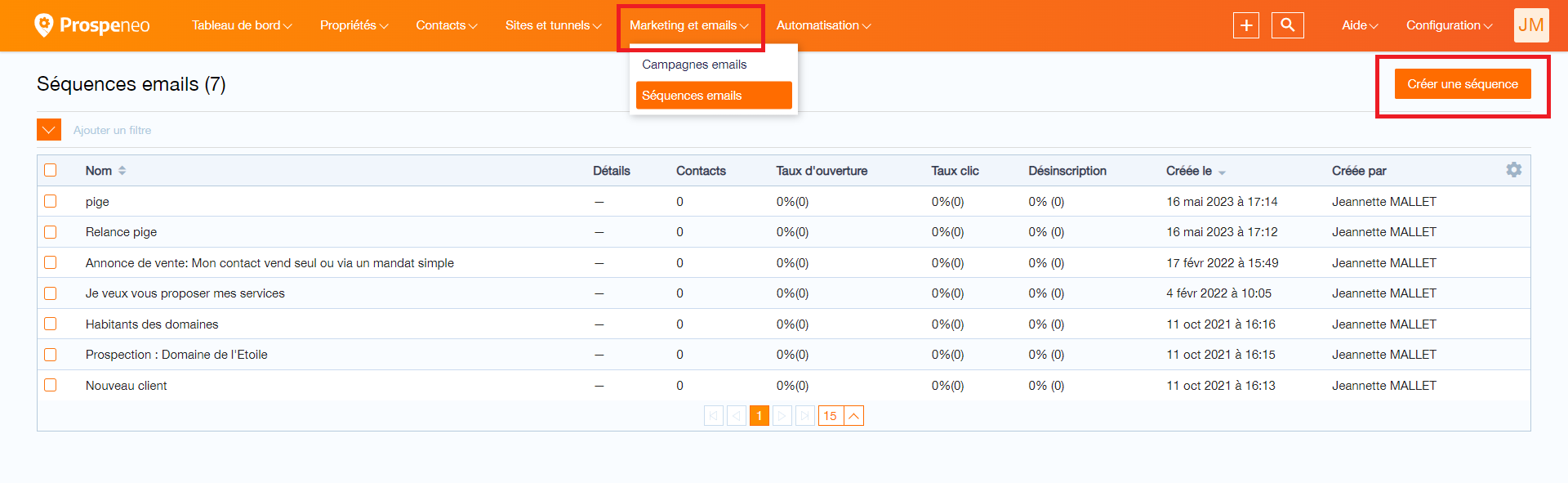Screen dimensions: 1568x483
Task: Open 'Habitants des domaines' sequence
Action: click(x=152, y=324)
